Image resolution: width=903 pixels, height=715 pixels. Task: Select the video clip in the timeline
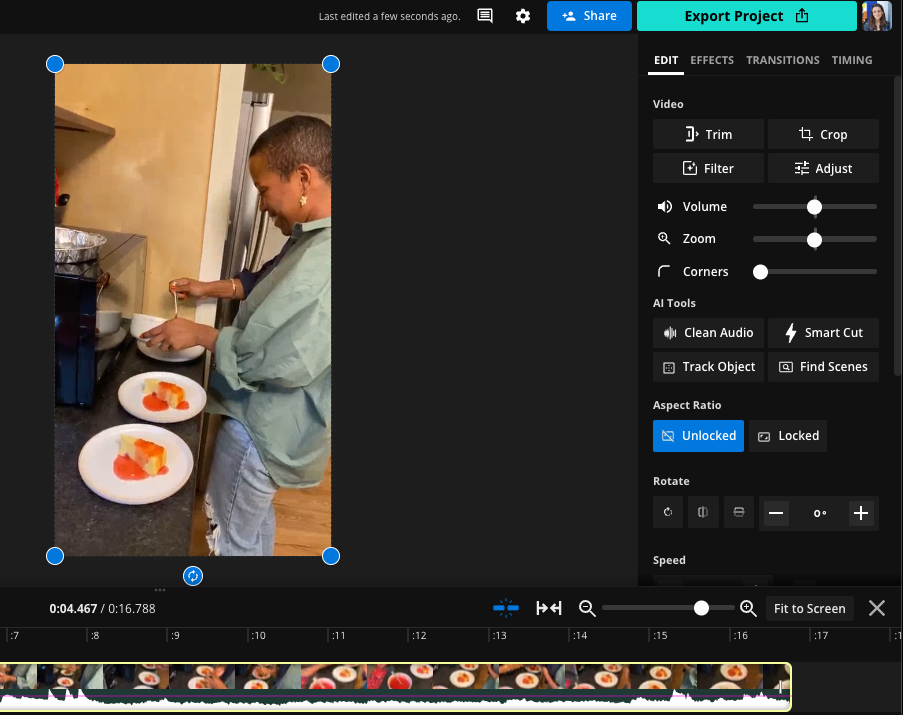click(395, 687)
